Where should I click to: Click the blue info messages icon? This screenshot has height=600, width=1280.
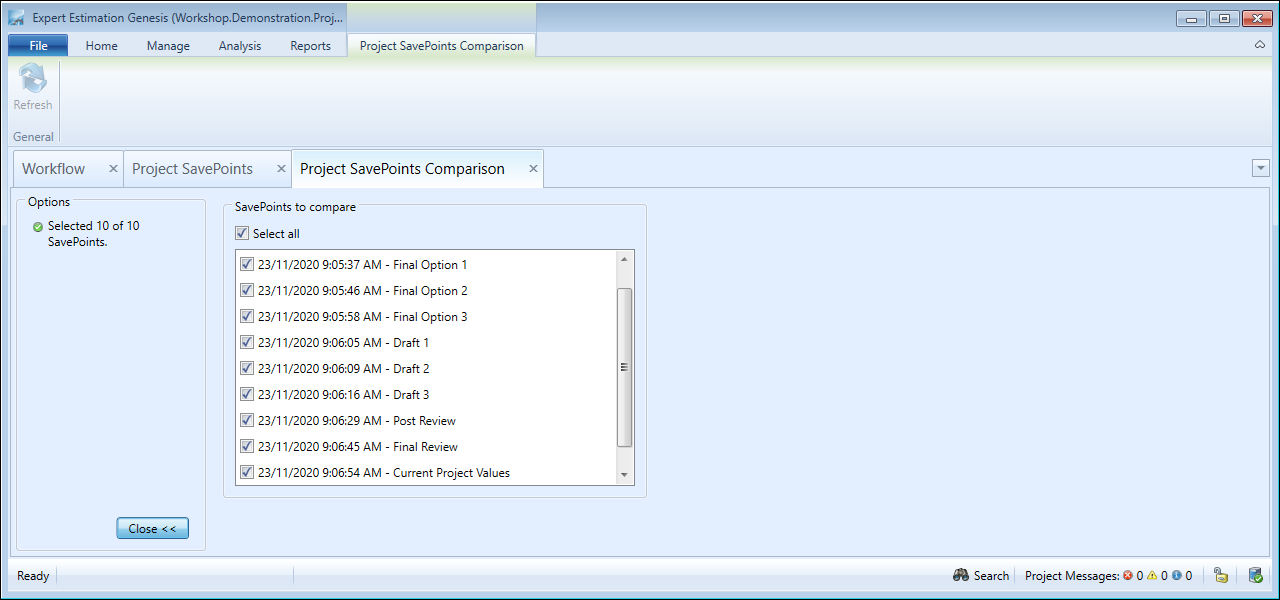click(1176, 576)
